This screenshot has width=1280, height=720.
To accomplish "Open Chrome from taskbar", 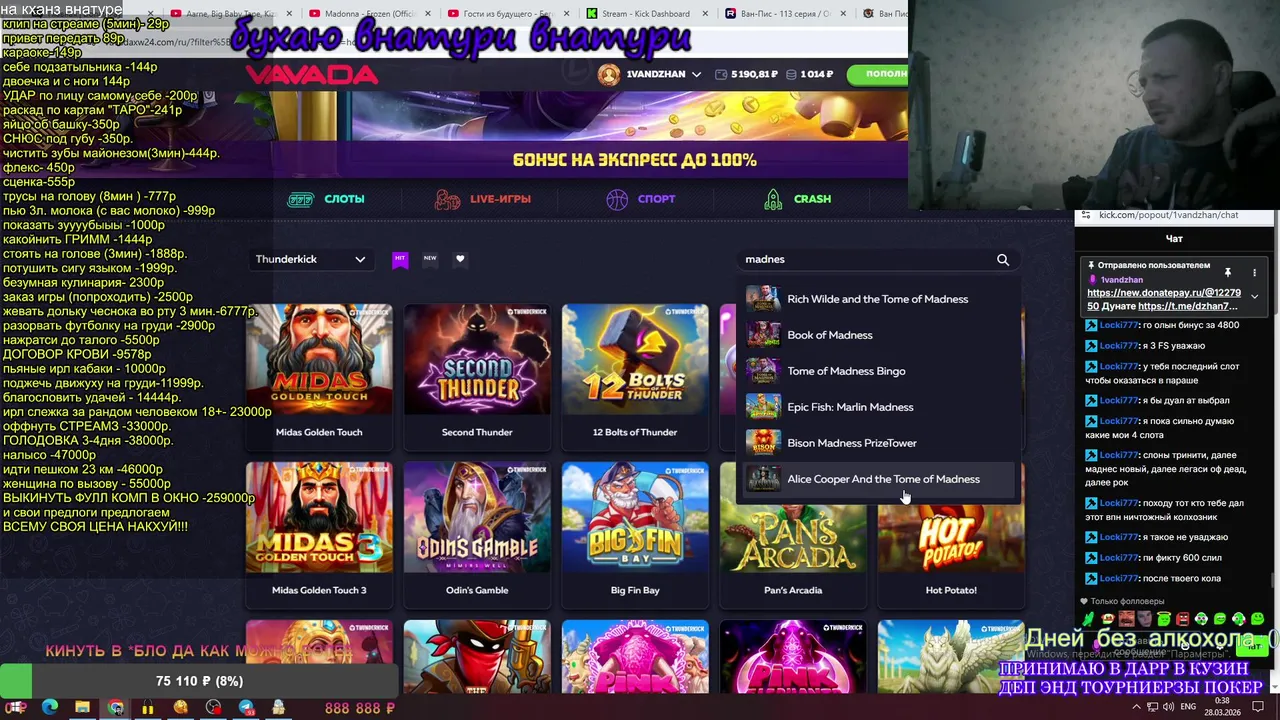I will 115,707.
